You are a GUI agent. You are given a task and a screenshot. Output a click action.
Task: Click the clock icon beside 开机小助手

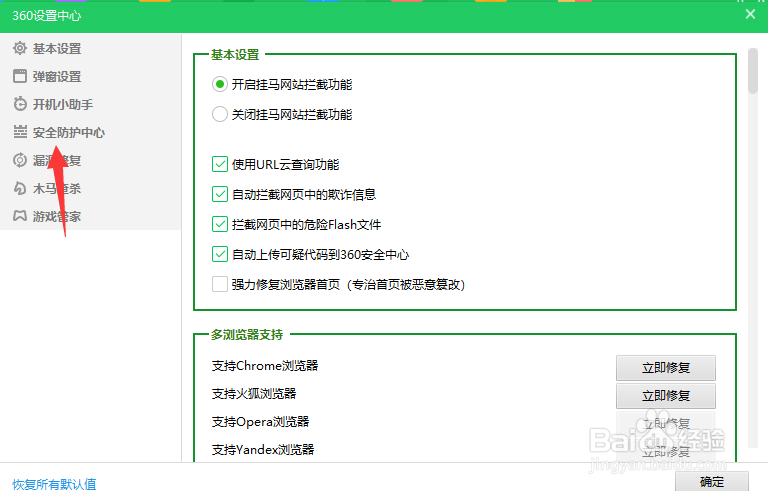20,104
